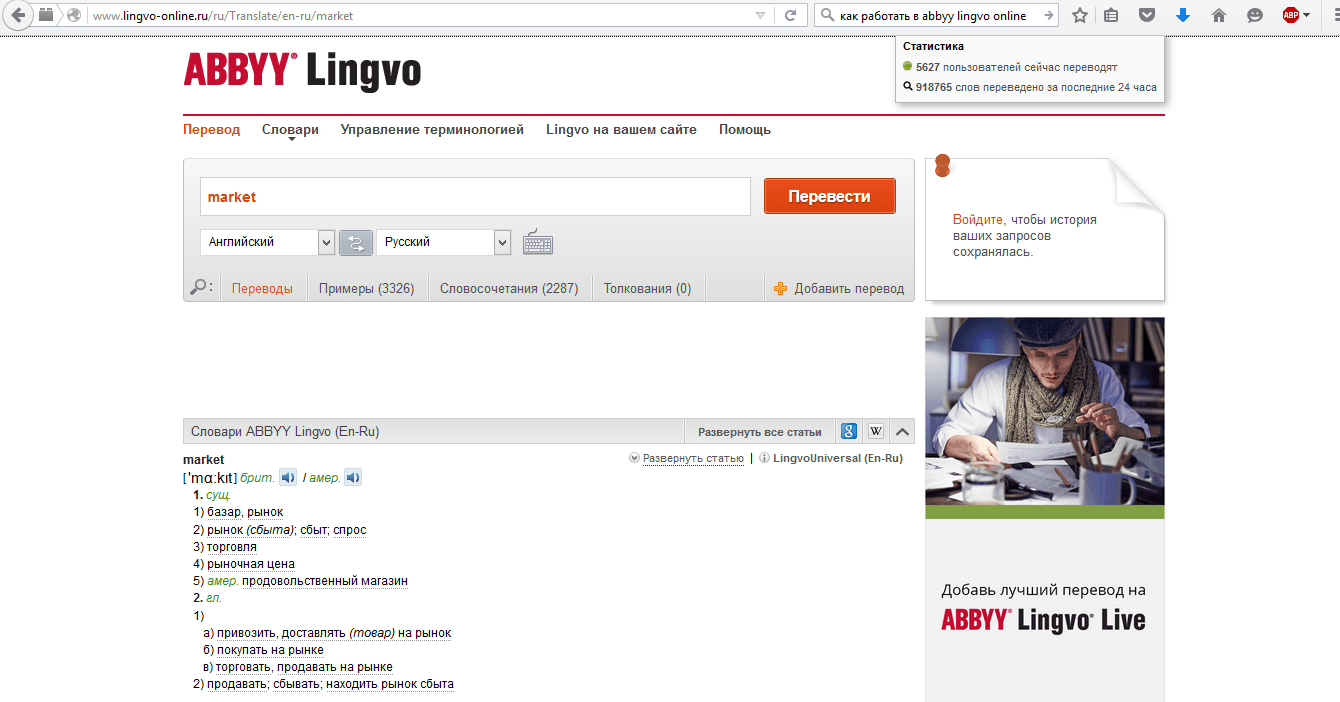
Task: Switch to the Словосочетания (2287) tab
Action: point(509,289)
